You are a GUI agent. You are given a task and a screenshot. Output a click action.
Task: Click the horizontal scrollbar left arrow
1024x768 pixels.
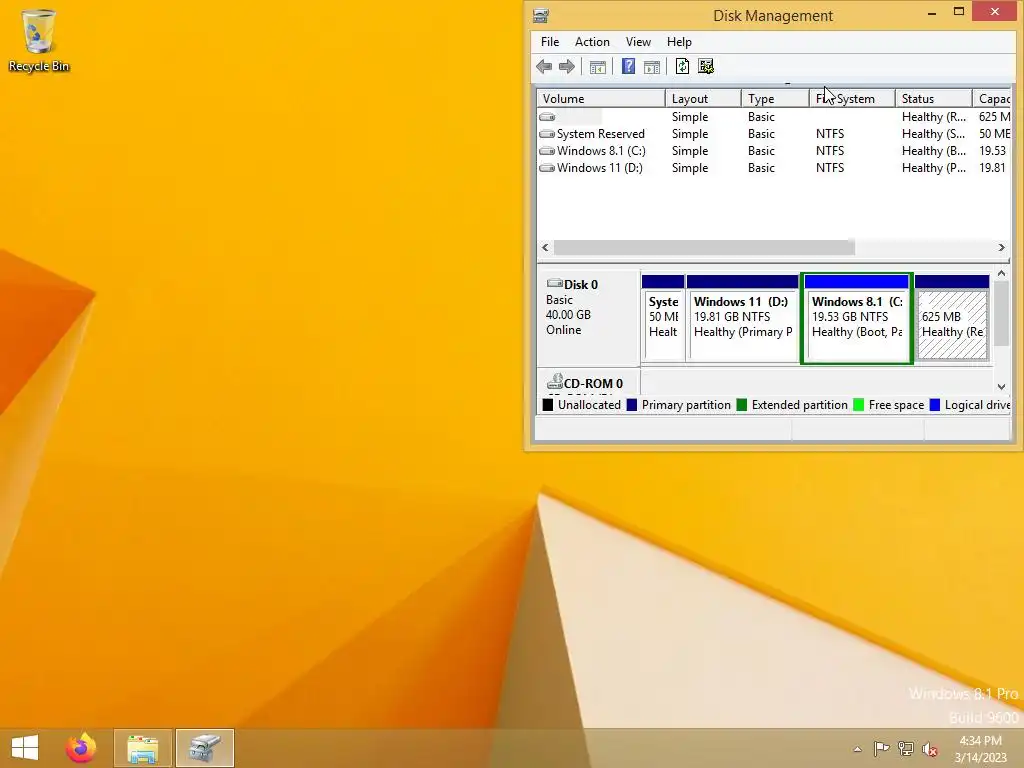click(x=545, y=248)
